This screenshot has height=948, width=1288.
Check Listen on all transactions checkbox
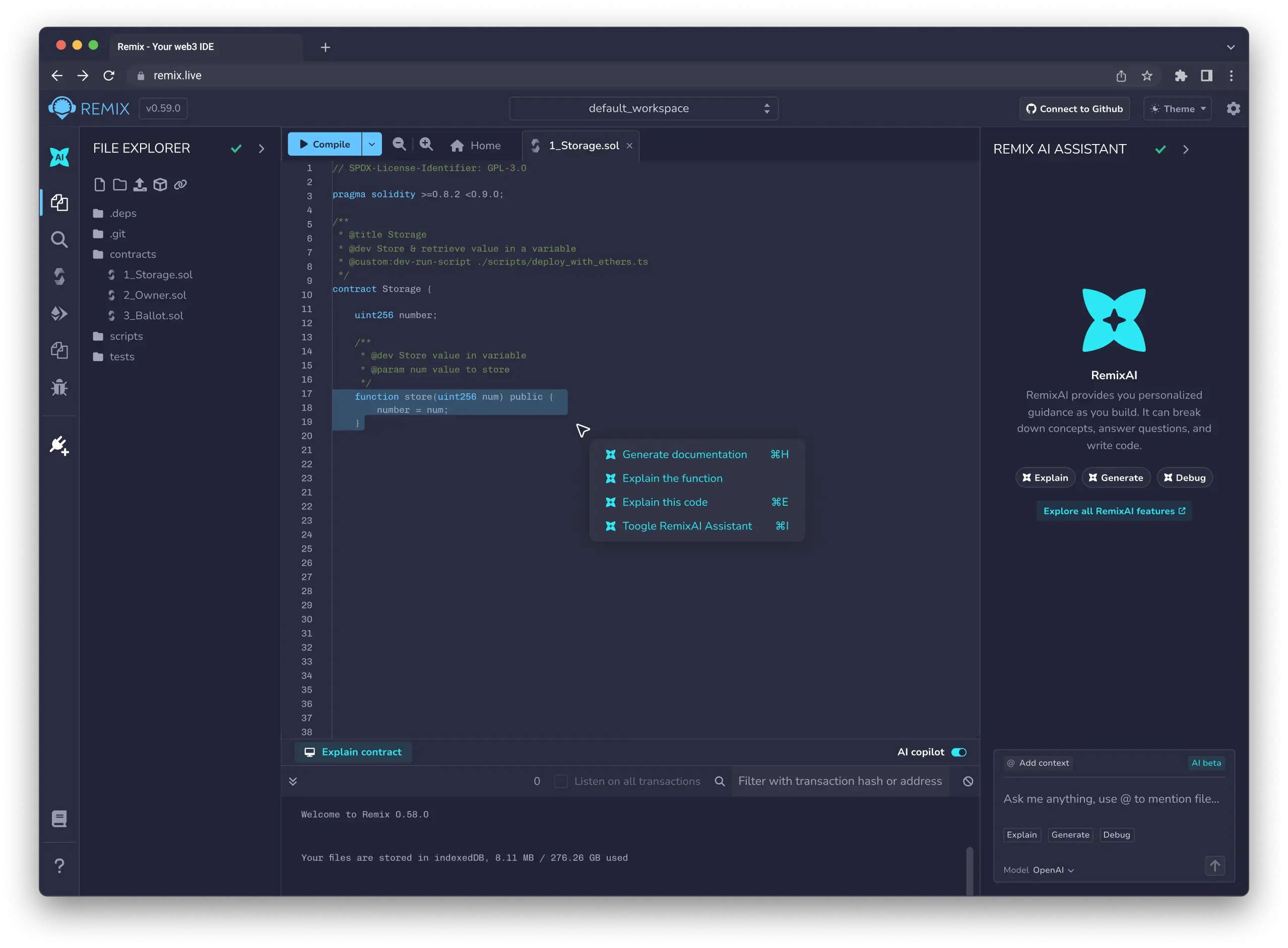[561, 781]
